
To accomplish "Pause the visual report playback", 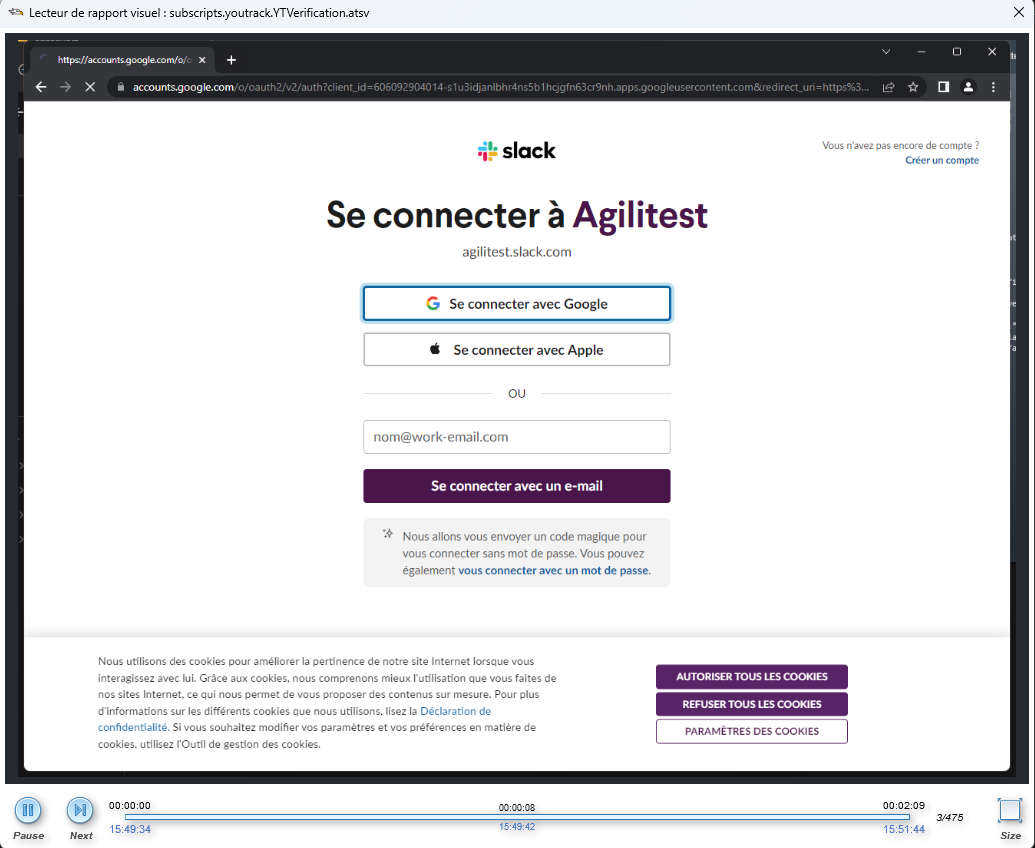I will (28, 810).
